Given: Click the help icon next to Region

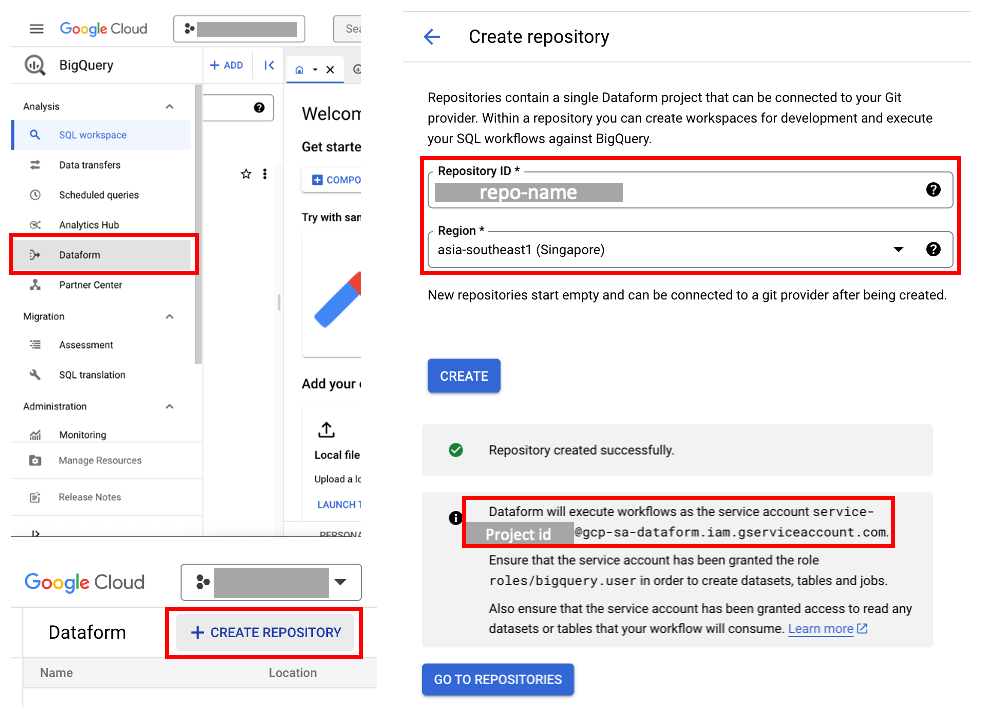Looking at the screenshot, I should click(936, 250).
